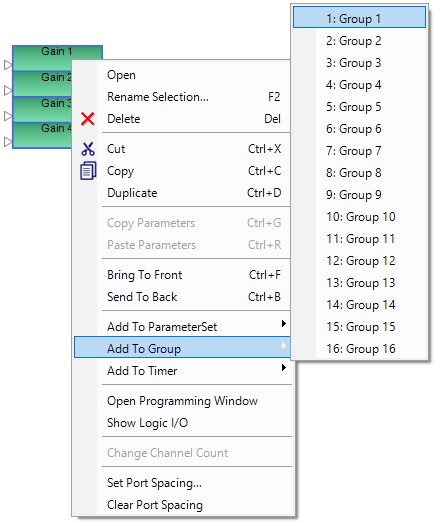Click the scissors Cut icon
The width and height of the screenshot is (435, 523).
point(88,149)
